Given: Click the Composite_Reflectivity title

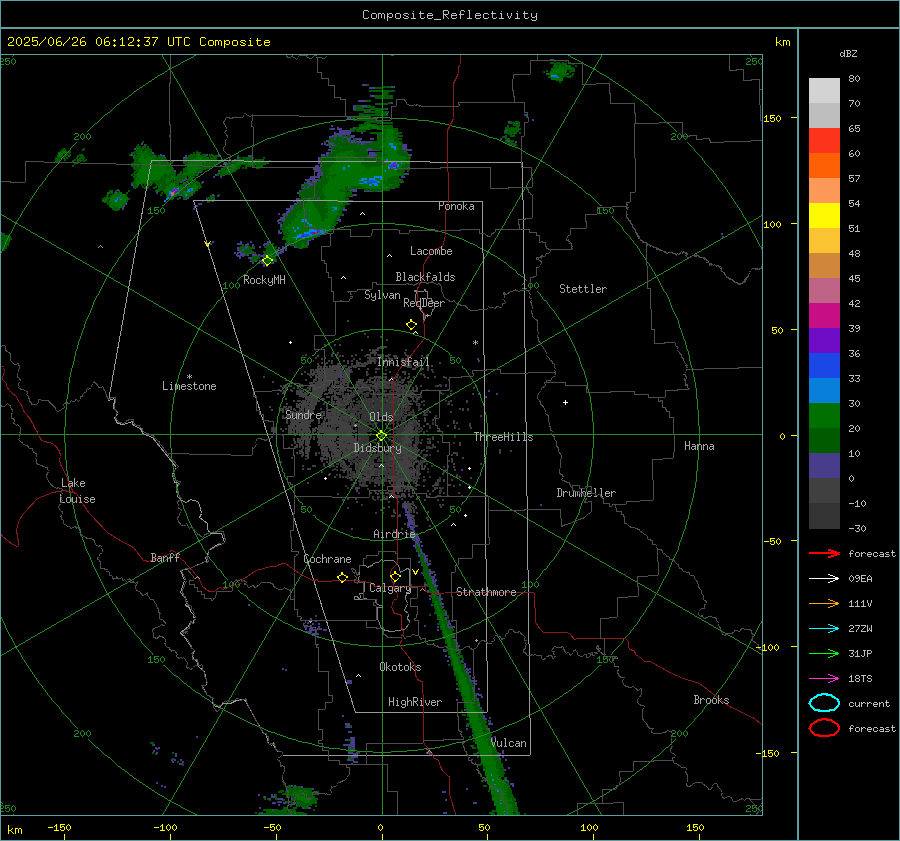Looking at the screenshot, I should coord(449,15).
